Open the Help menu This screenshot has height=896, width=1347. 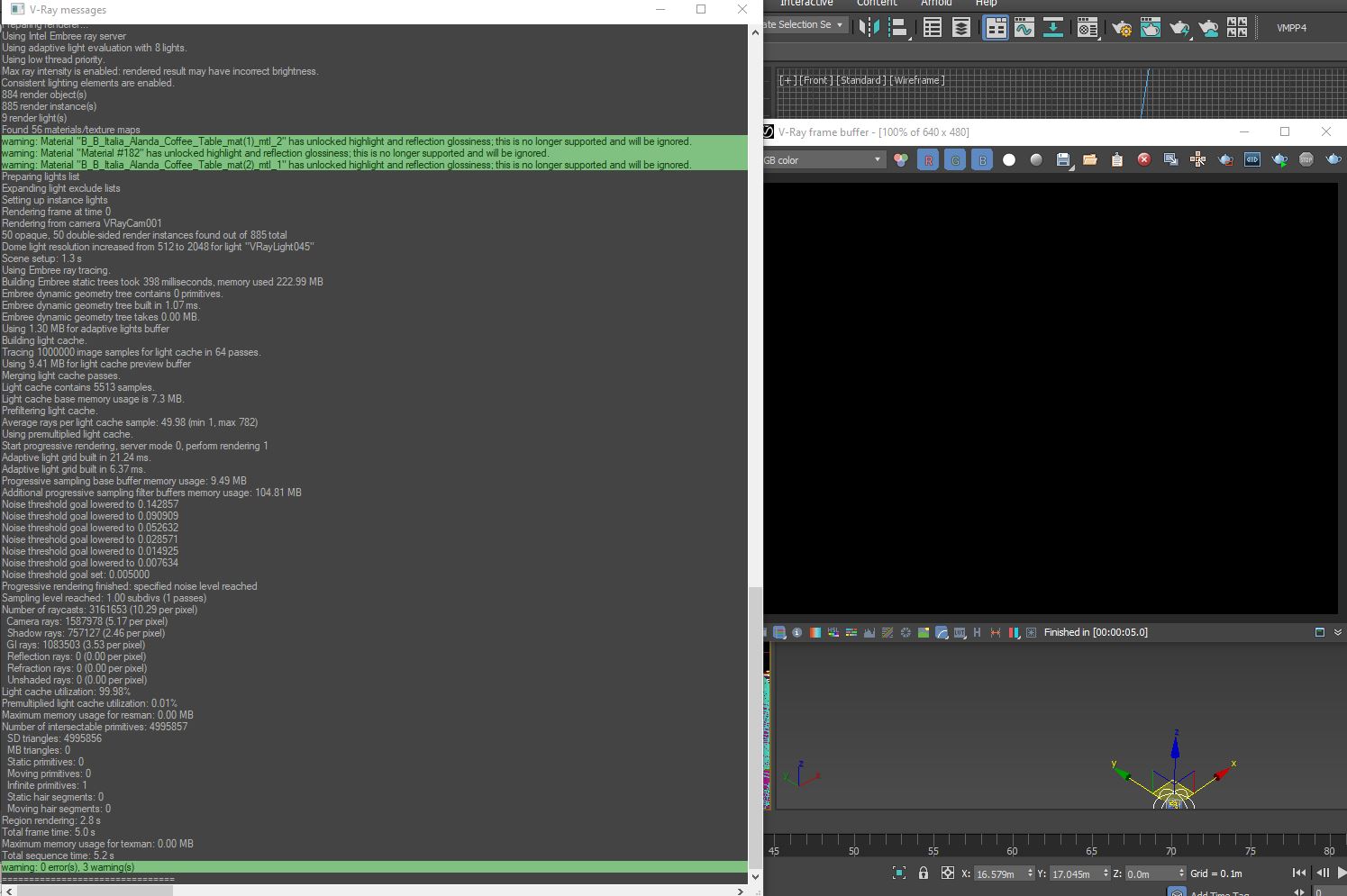pos(987,4)
